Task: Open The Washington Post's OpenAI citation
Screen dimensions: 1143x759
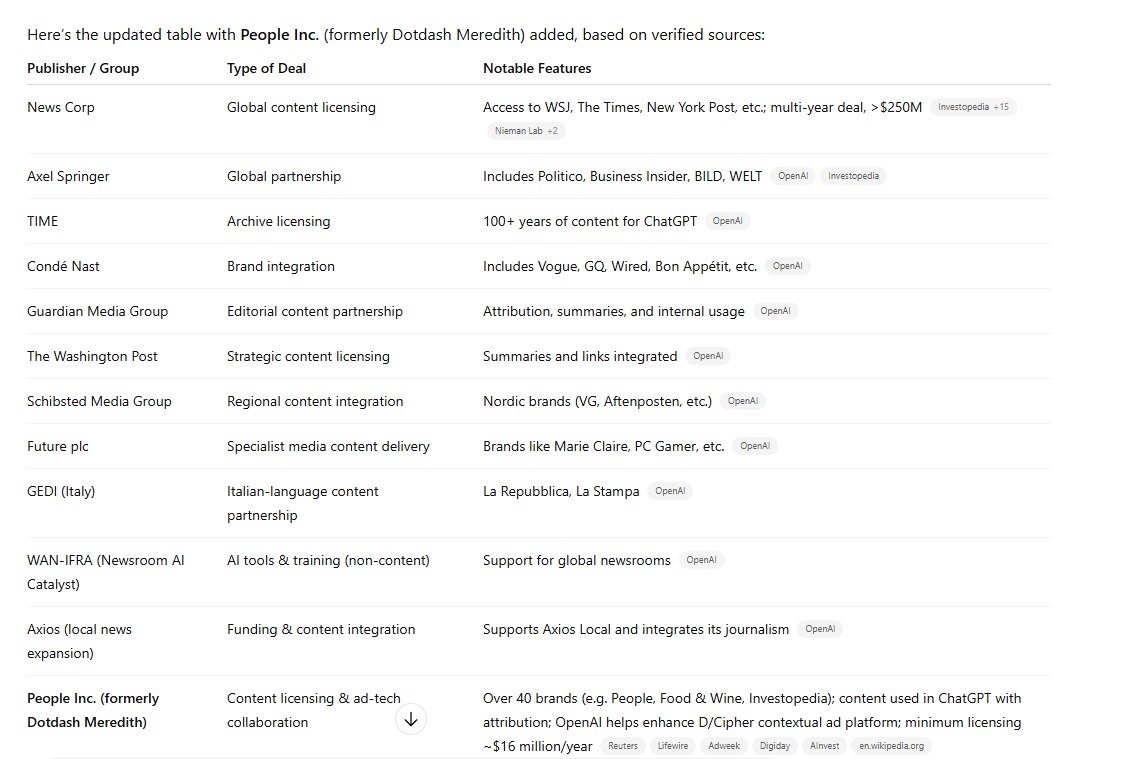Action: [x=708, y=355]
